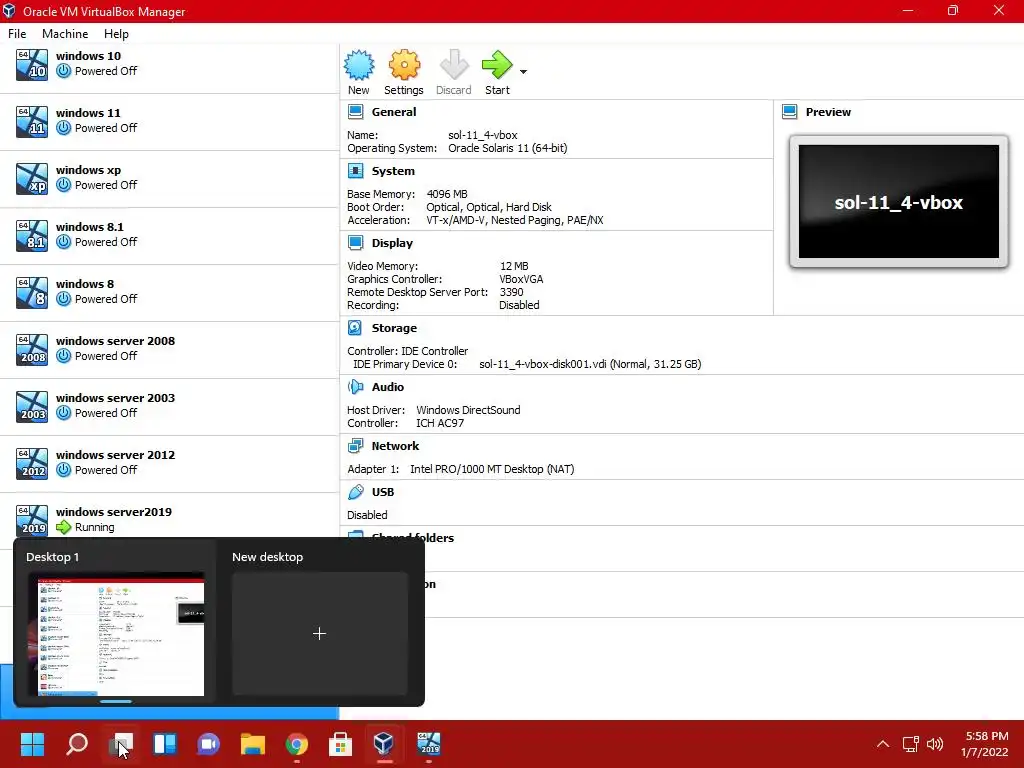Select the windows 11 VM icon
The width and height of the screenshot is (1024, 768).
[31, 121]
